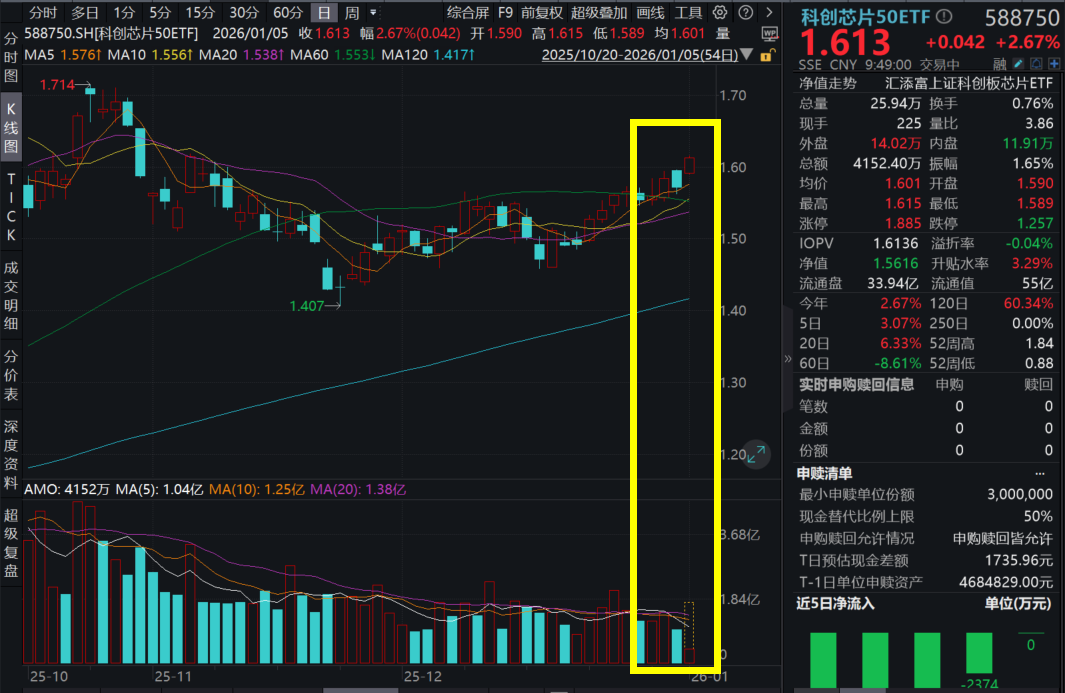Image resolution: width=1065 pixels, height=693 pixels.
Task: Click the fullscreen expand arrows on the chart
Action: pyautogui.click(x=757, y=453)
